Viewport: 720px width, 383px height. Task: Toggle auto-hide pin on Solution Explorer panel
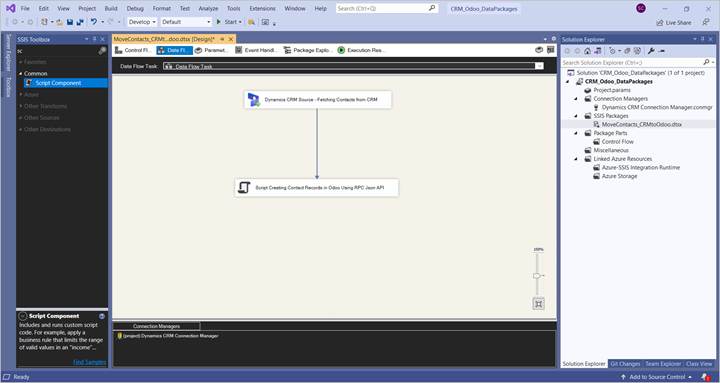tap(703, 39)
